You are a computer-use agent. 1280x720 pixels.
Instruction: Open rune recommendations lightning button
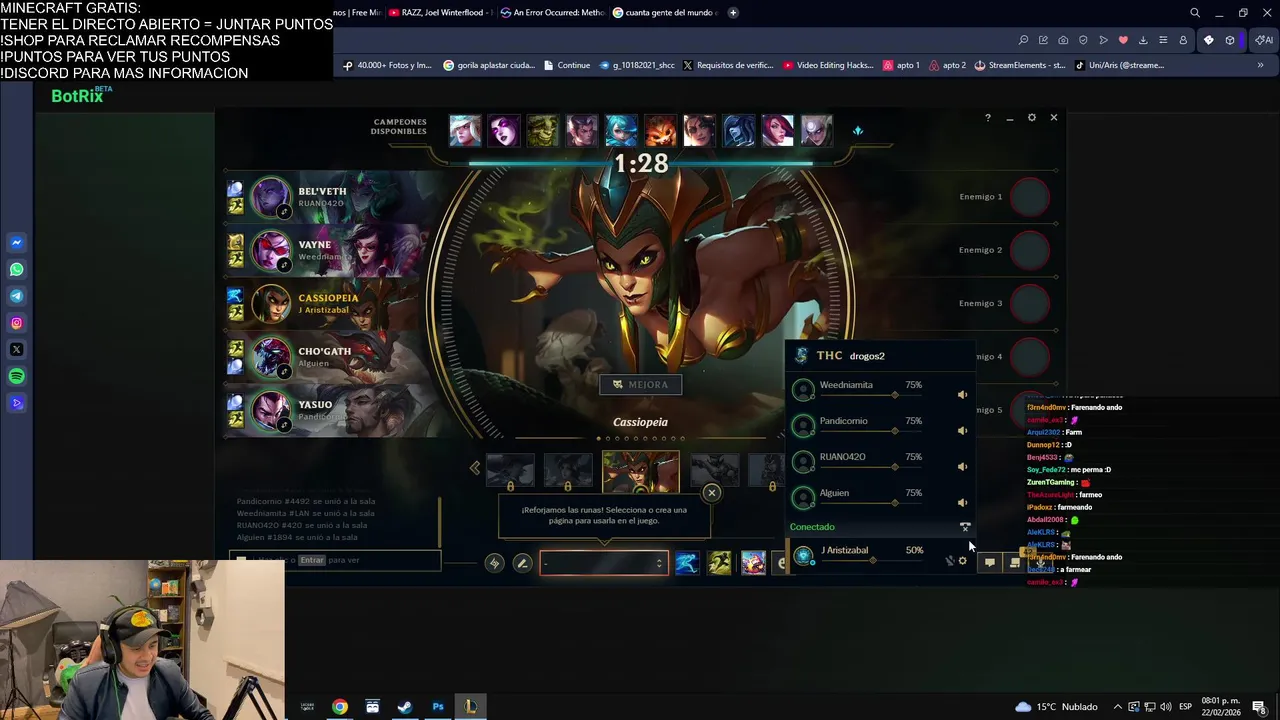pyautogui.click(x=494, y=563)
